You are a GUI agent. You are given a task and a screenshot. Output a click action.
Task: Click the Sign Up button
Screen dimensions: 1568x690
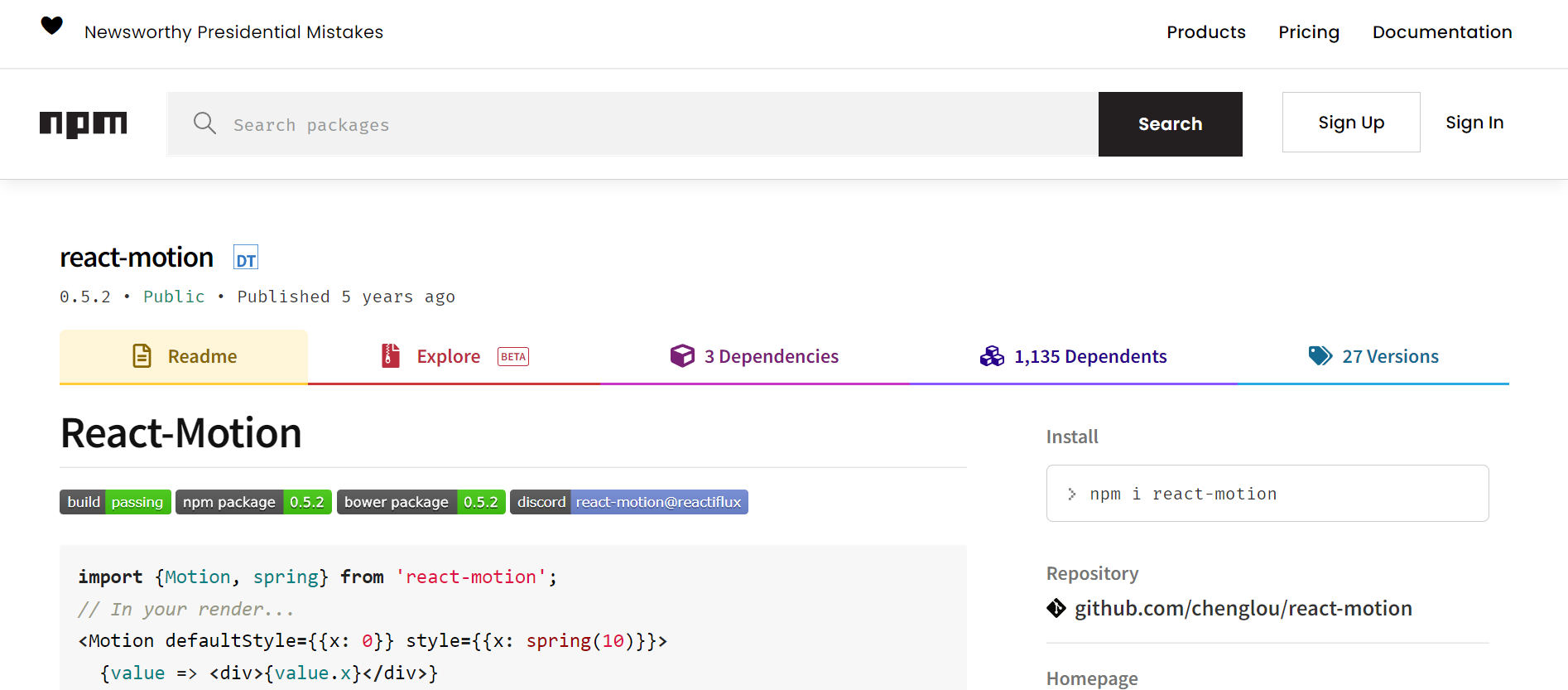(1350, 123)
